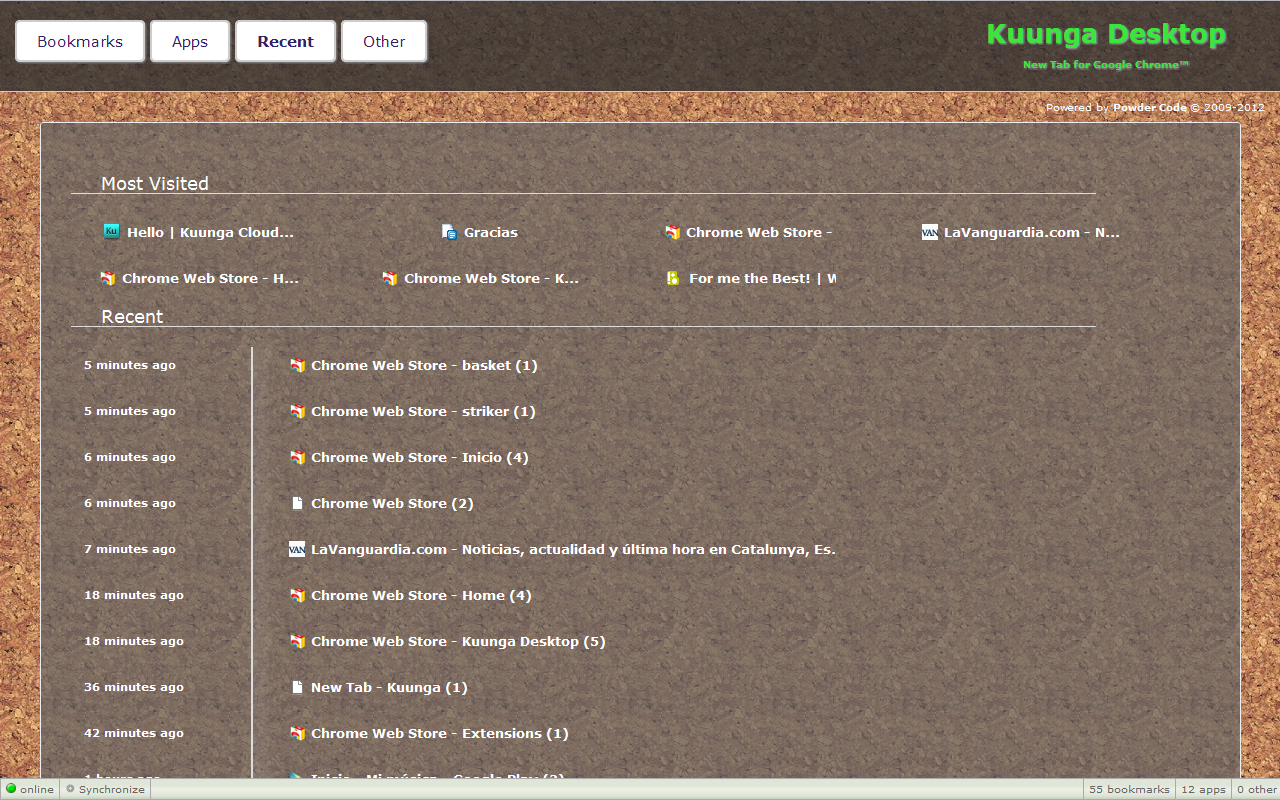
Task: Click the Chrome Web Store favicon next to Gracias
Action: pyautogui.click(x=673, y=232)
